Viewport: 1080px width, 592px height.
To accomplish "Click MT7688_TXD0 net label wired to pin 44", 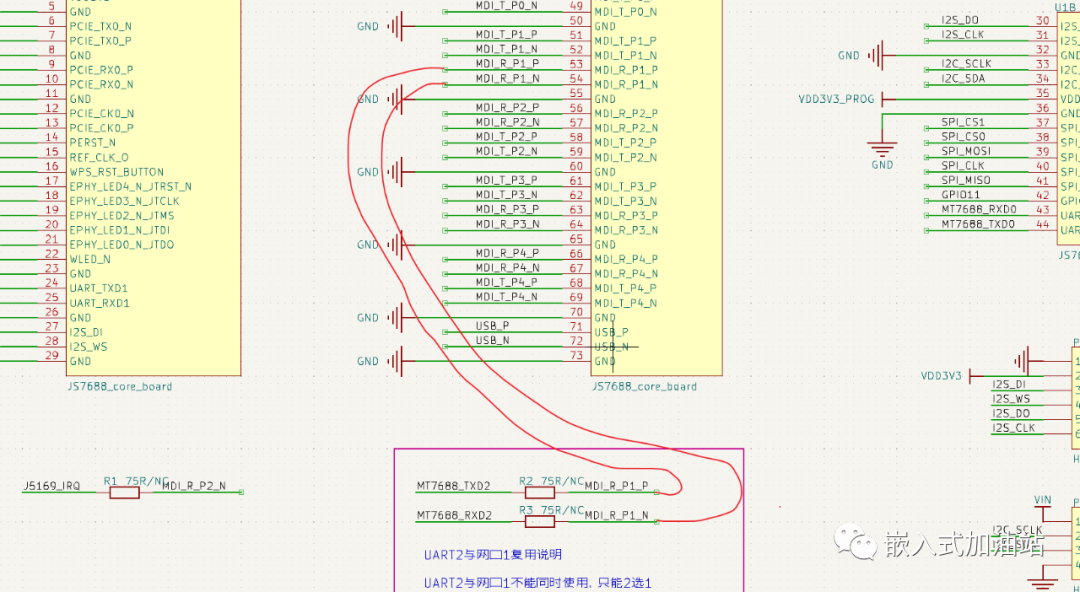I will point(979,224).
